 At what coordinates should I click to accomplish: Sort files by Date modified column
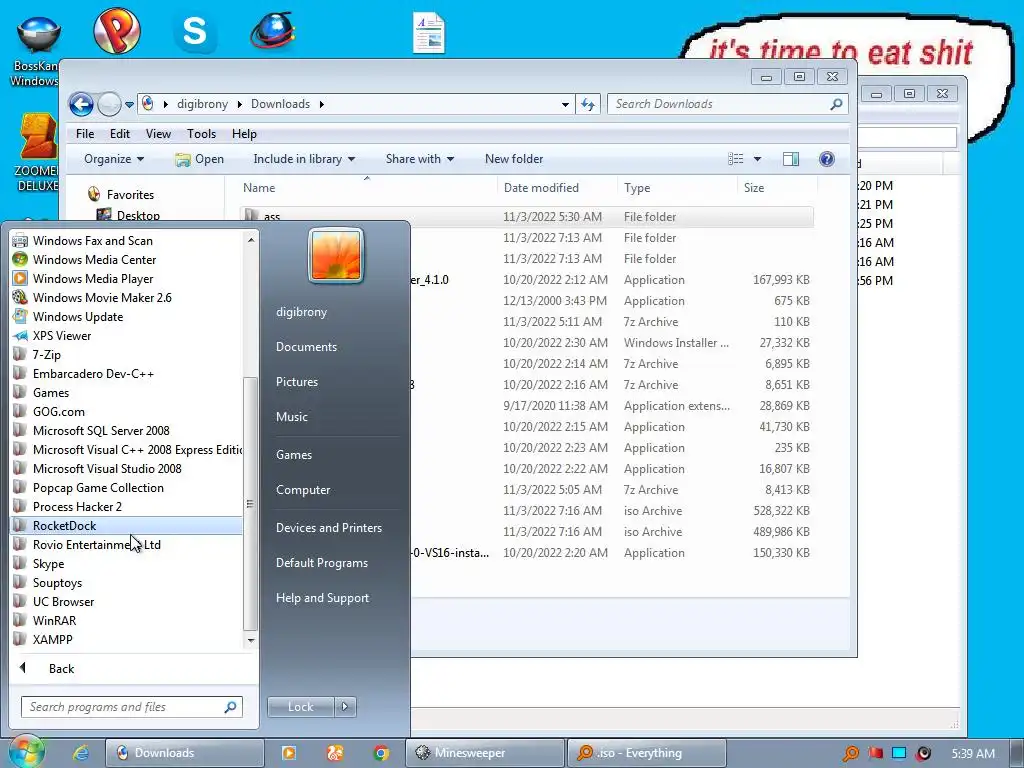pos(541,187)
